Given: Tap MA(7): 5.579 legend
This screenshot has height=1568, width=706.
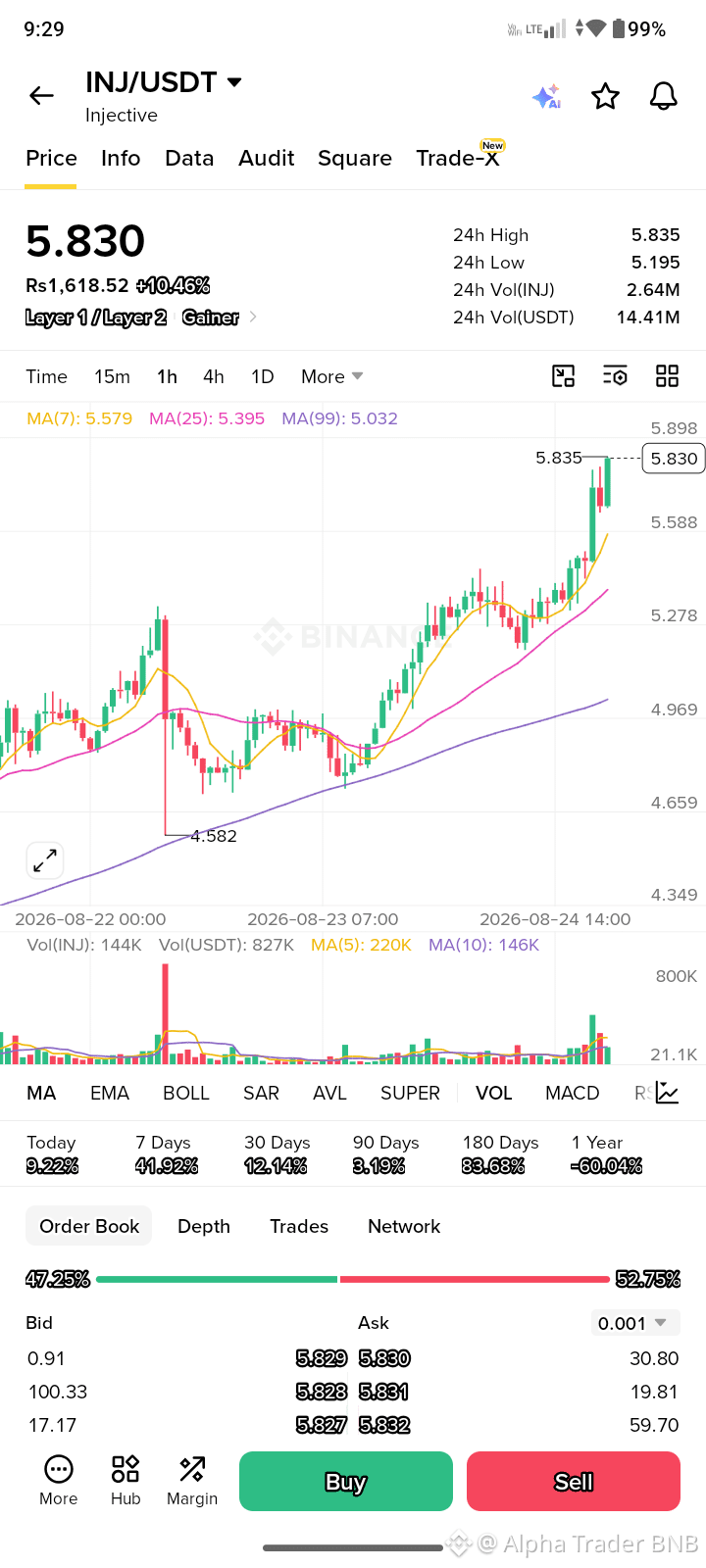Looking at the screenshot, I should coord(79,418).
